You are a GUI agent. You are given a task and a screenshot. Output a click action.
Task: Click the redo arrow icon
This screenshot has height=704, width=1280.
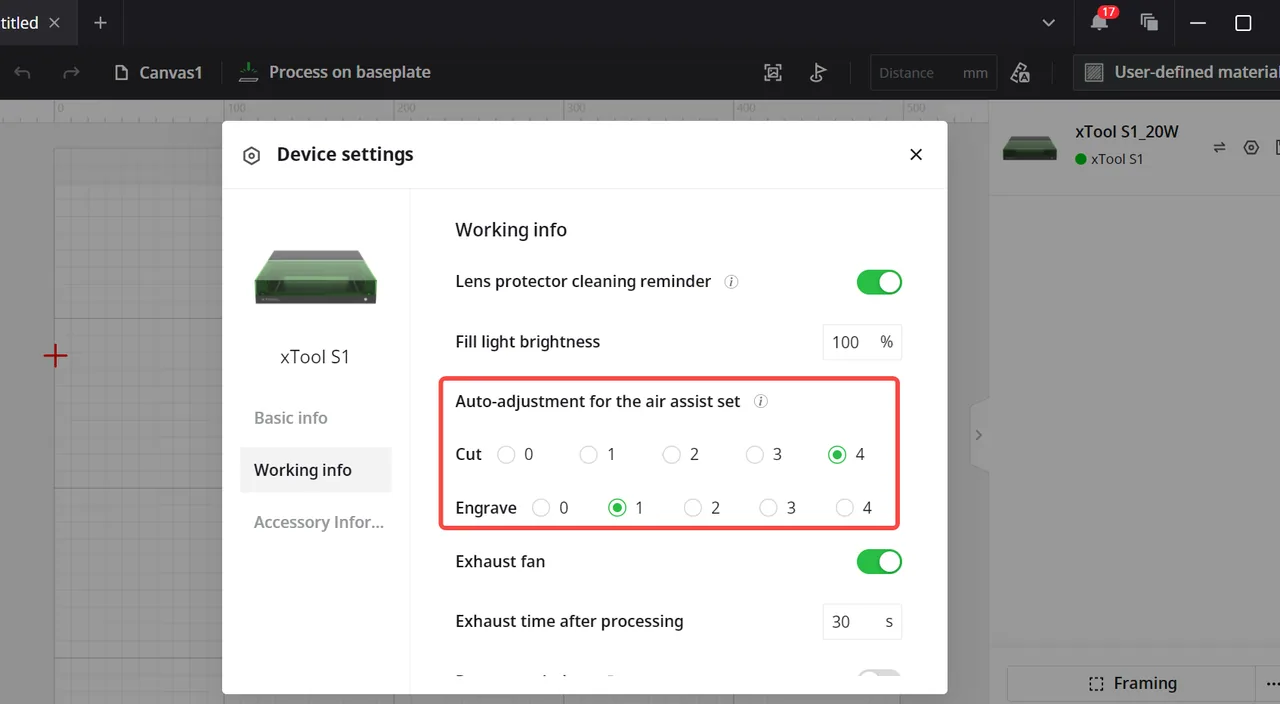(x=71, y=72)
